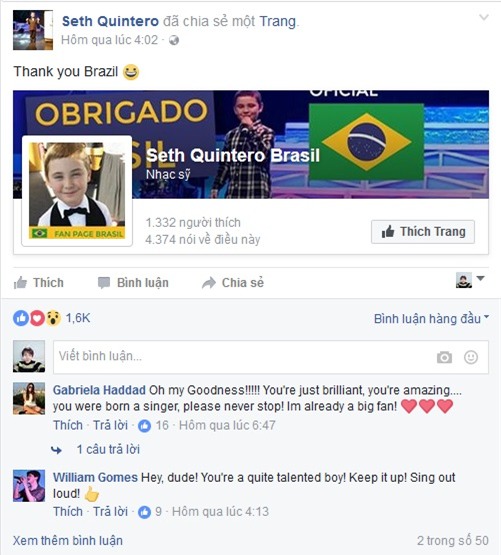Viewport: 501px width, 555px height.
Task: Toggle Thích under William Gomes's comment
Action: (68, 511)
